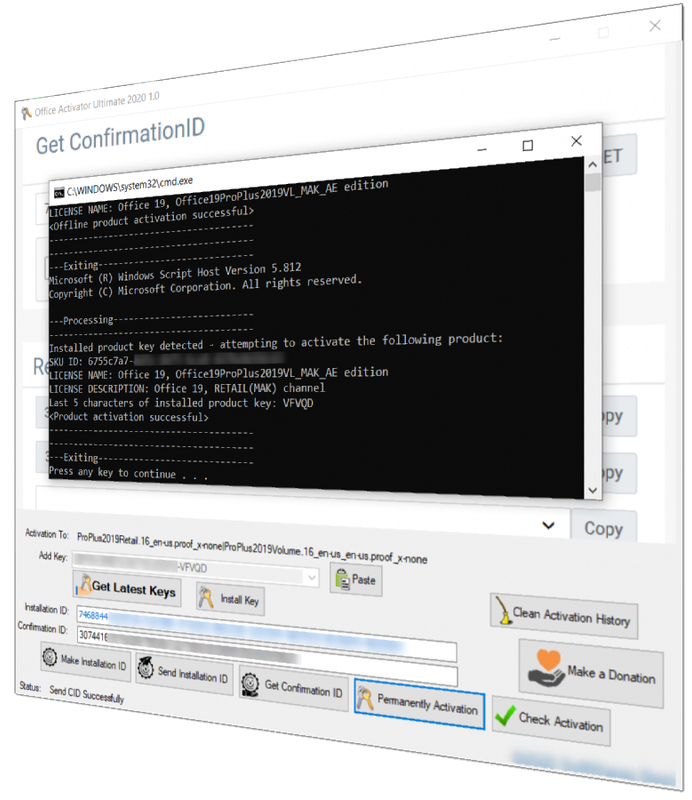
Task: Close the cmd.exe window
Action: [x=576, y=141]
